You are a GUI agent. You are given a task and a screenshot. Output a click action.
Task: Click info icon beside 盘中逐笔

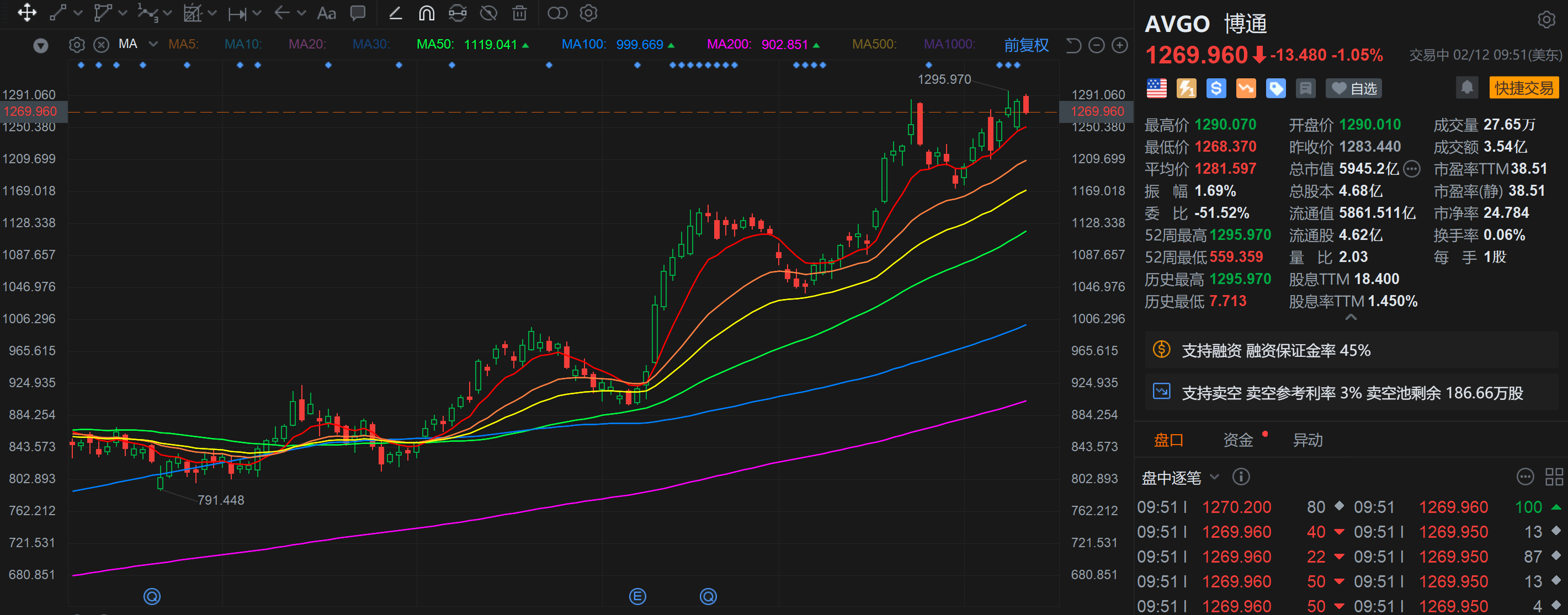pos(1241,477)
